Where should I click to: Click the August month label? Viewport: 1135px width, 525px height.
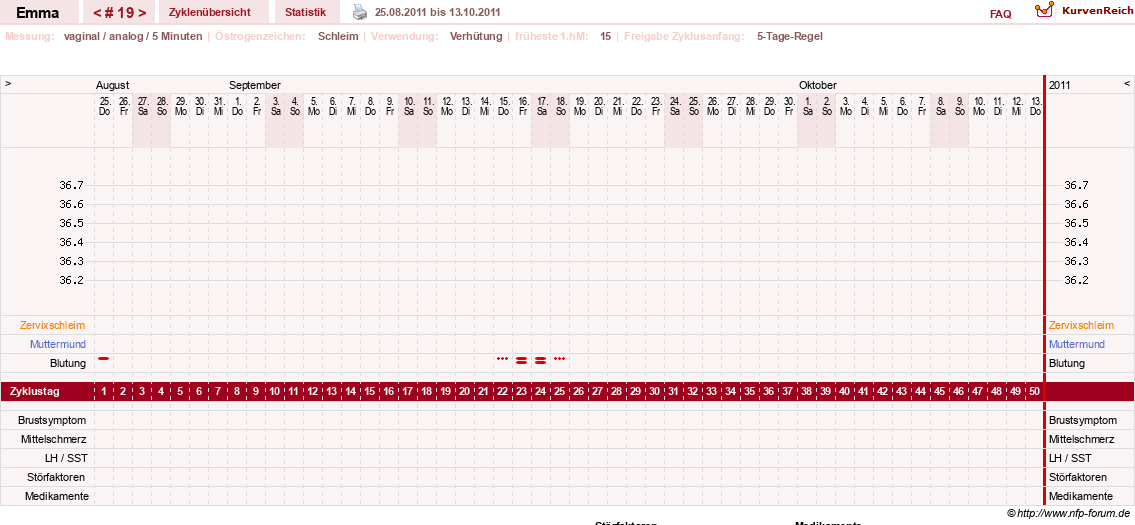(x=112, y=85)
